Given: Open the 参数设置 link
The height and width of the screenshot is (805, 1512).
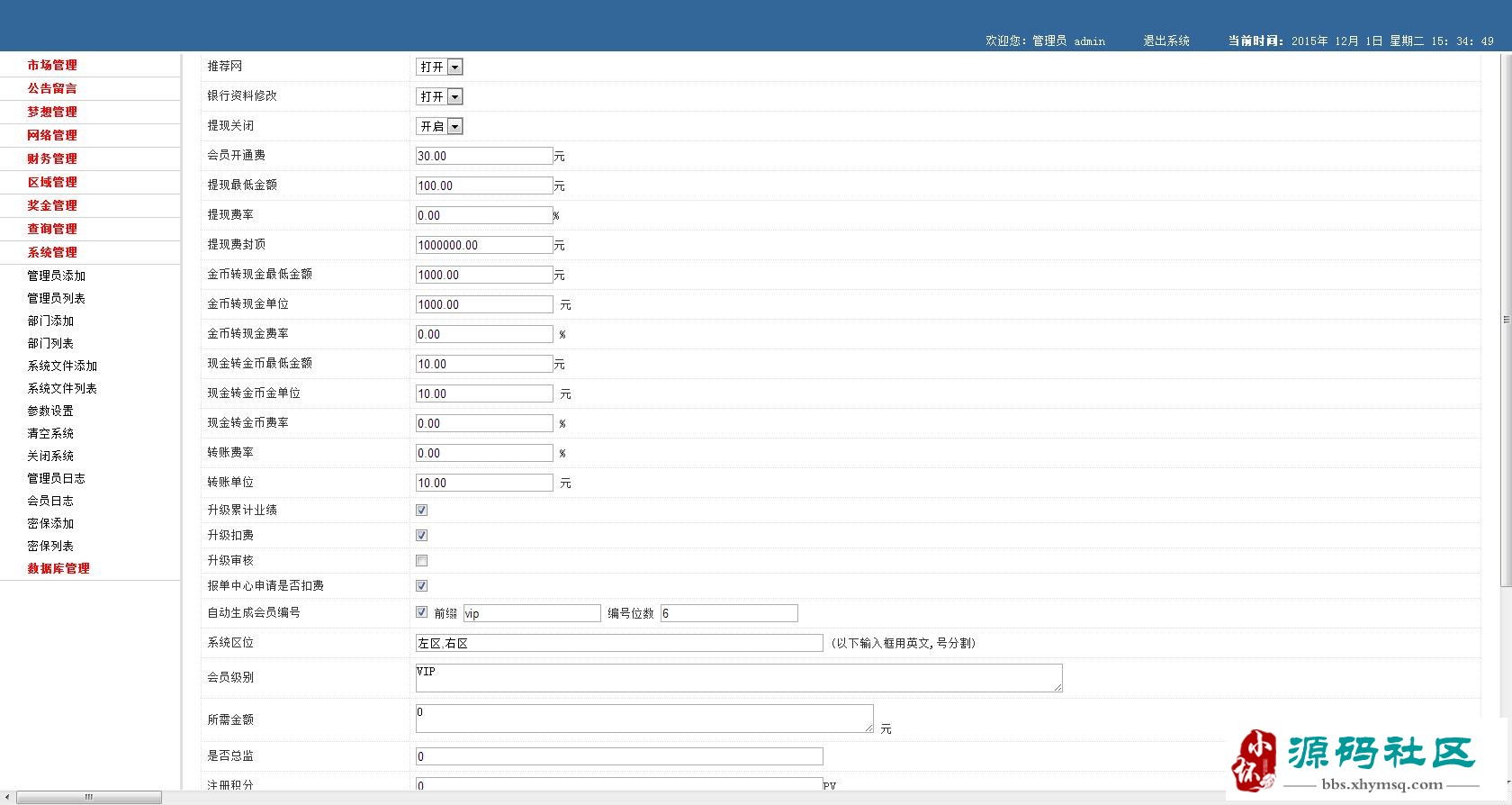Looking at the screenshot, I should 50,411.
